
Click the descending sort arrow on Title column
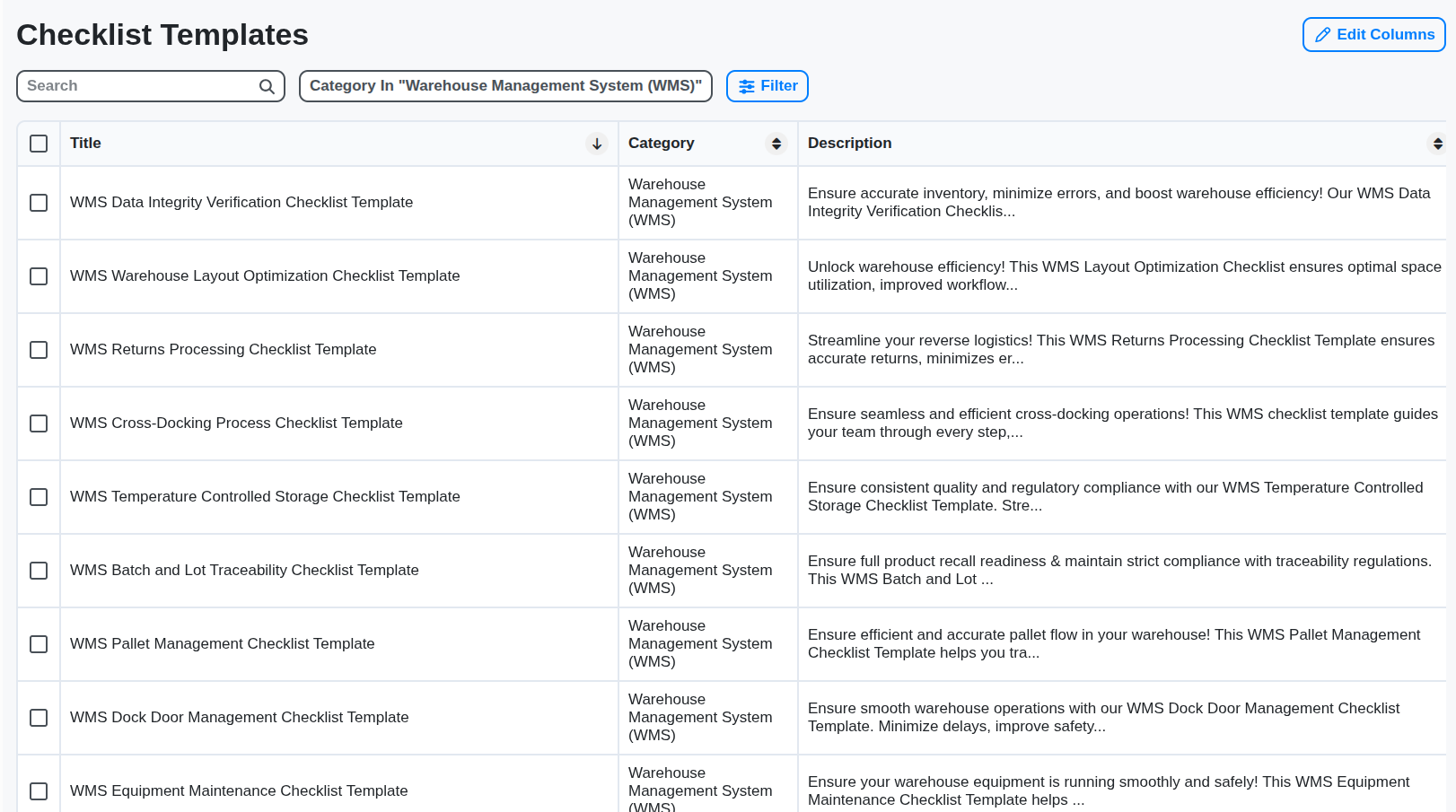point(597,144)
